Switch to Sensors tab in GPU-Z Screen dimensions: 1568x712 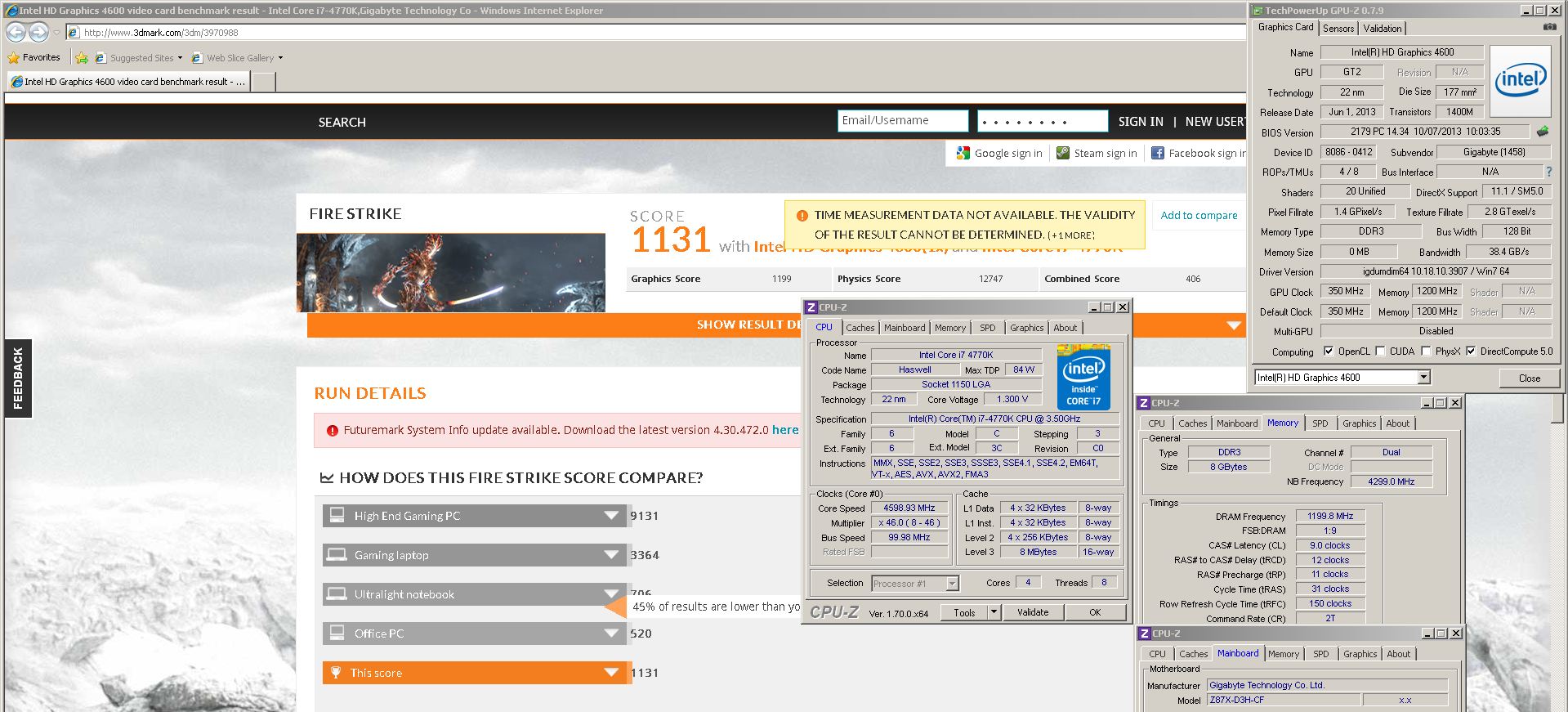pos(1338,29)
